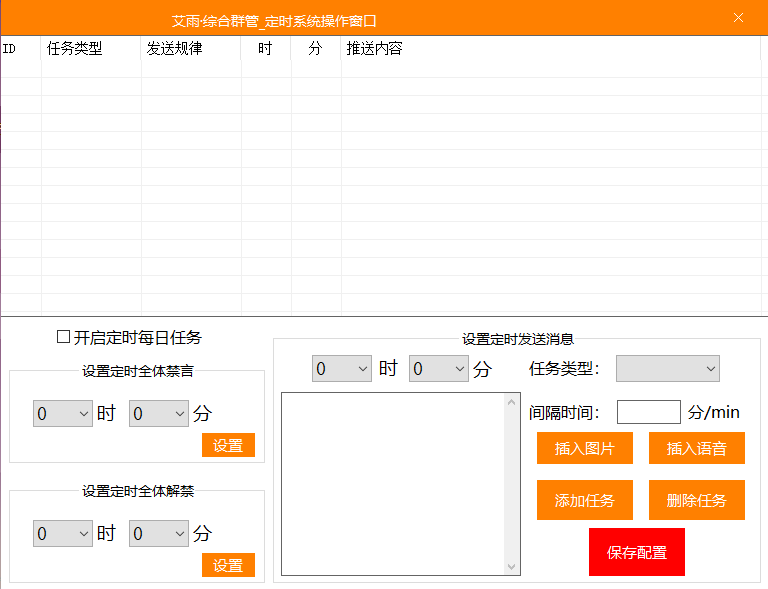Click the 插入图片 button
Screen dimensions: 768x589
[x=585, y=449]
